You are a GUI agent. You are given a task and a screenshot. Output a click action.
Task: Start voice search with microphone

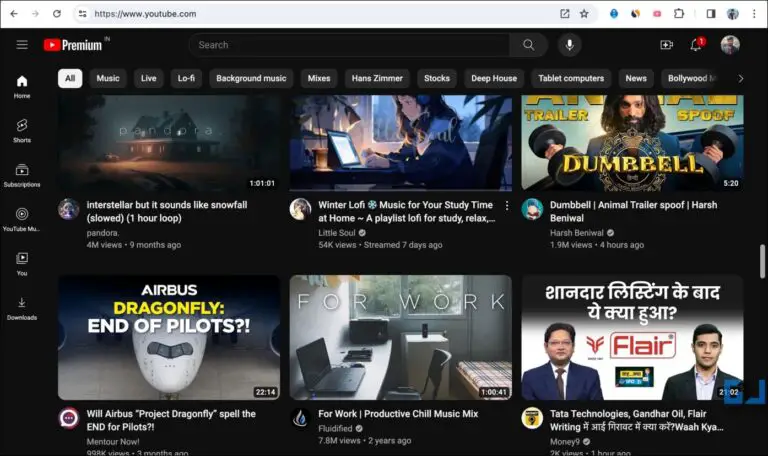coord(569,45)
